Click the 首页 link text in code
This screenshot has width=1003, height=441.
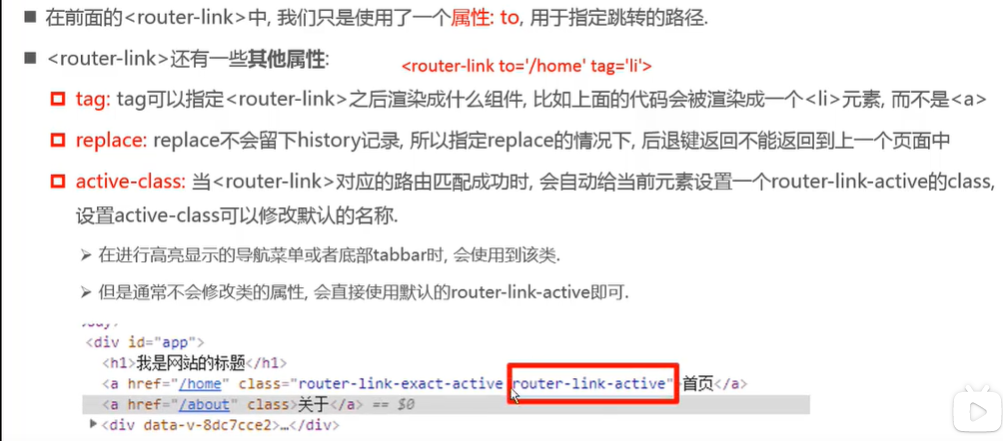pyautogui.click(x=697, y=384)
